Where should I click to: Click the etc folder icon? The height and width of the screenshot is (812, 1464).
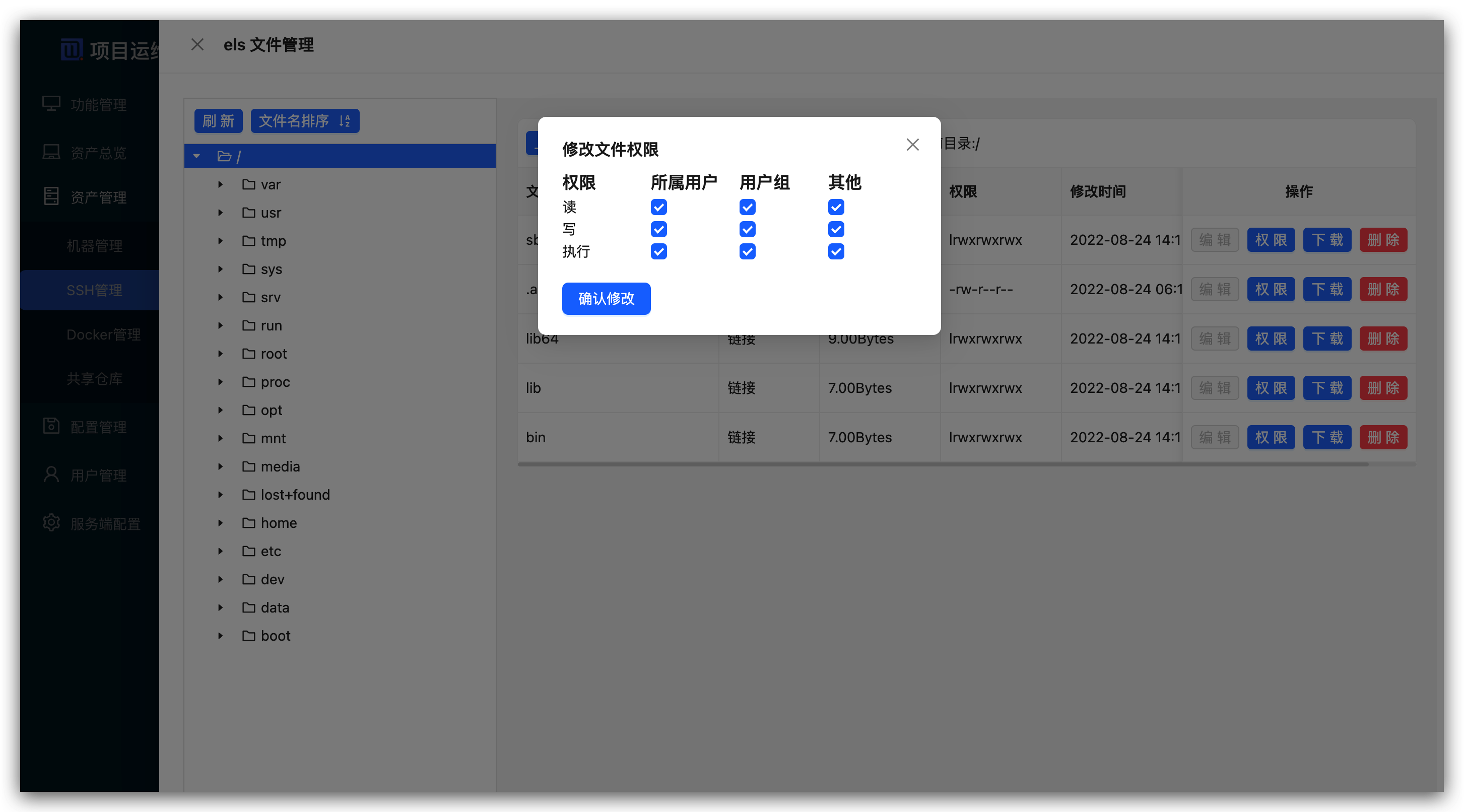(248, 551)
